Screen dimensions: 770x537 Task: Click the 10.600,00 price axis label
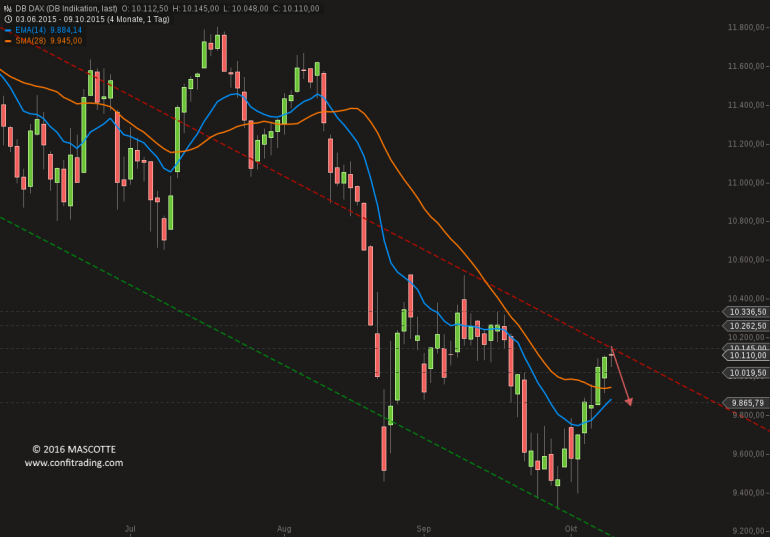pyautogui.click(x=746, y=260)
